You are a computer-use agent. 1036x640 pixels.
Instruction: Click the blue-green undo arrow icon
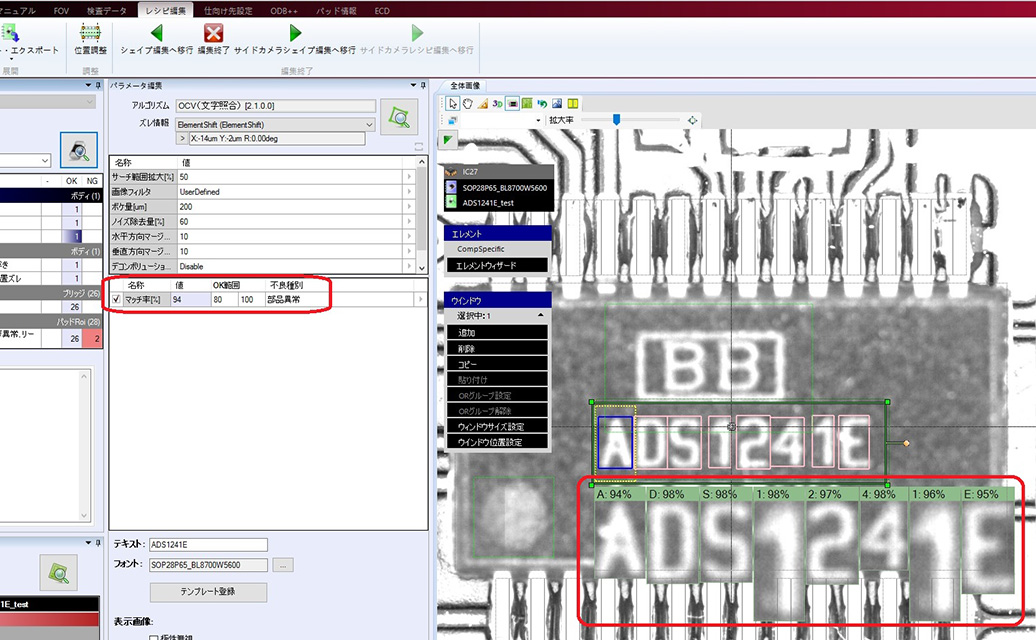pos(542,104)
